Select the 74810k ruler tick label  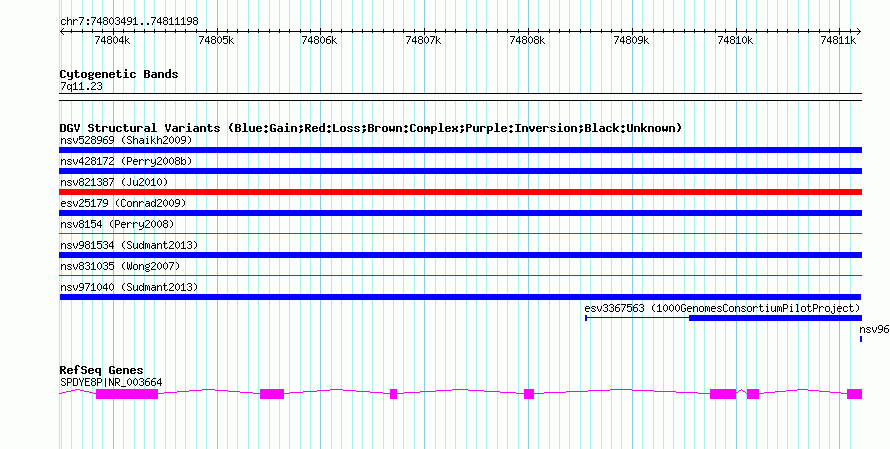click(x=736, y=41)
